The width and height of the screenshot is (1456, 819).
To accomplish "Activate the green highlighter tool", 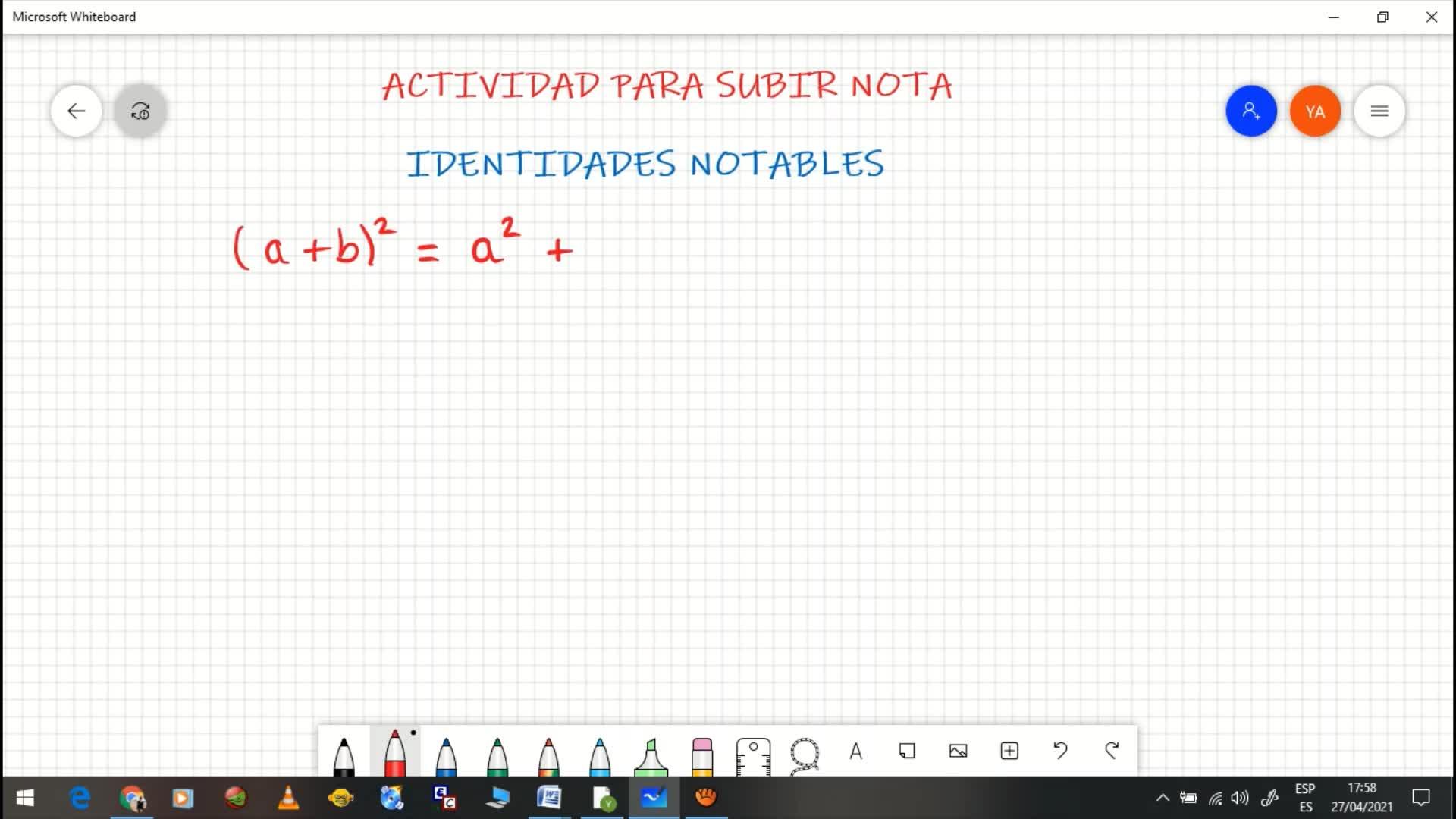I will (651, 757).
